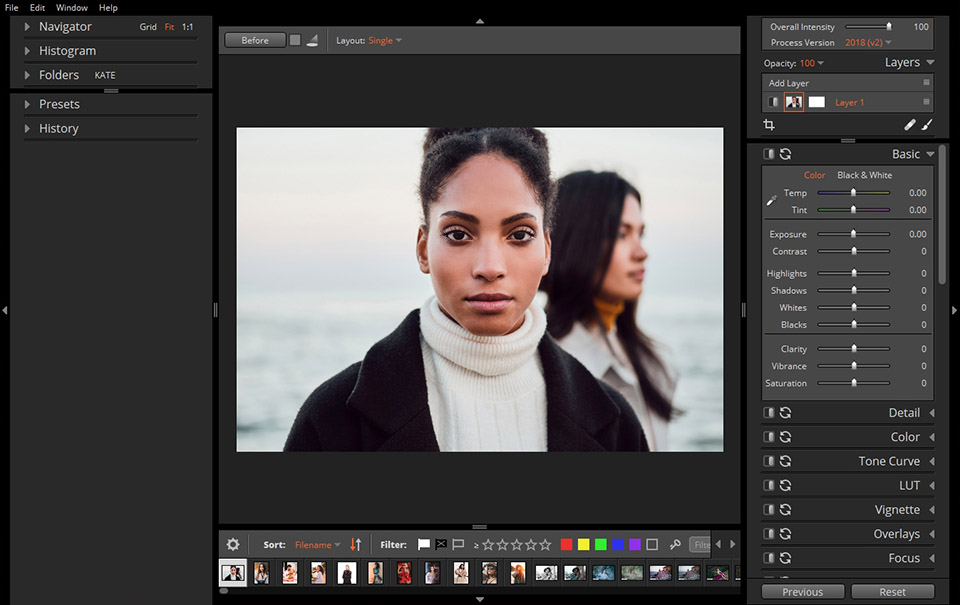This screenshot has height=605, width=960.
Task: Open the Edit menu
Action: (x=37, y=8)
